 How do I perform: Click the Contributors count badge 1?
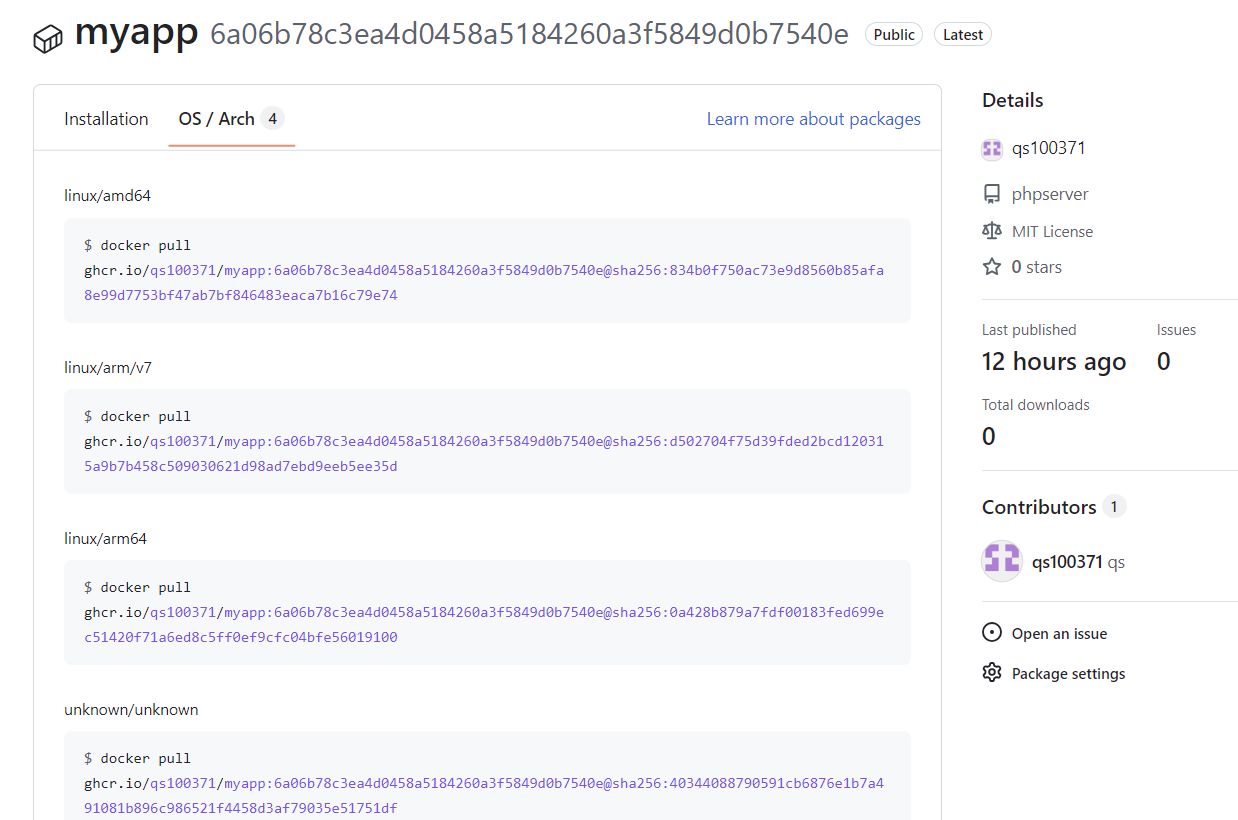pos(1114,507)
